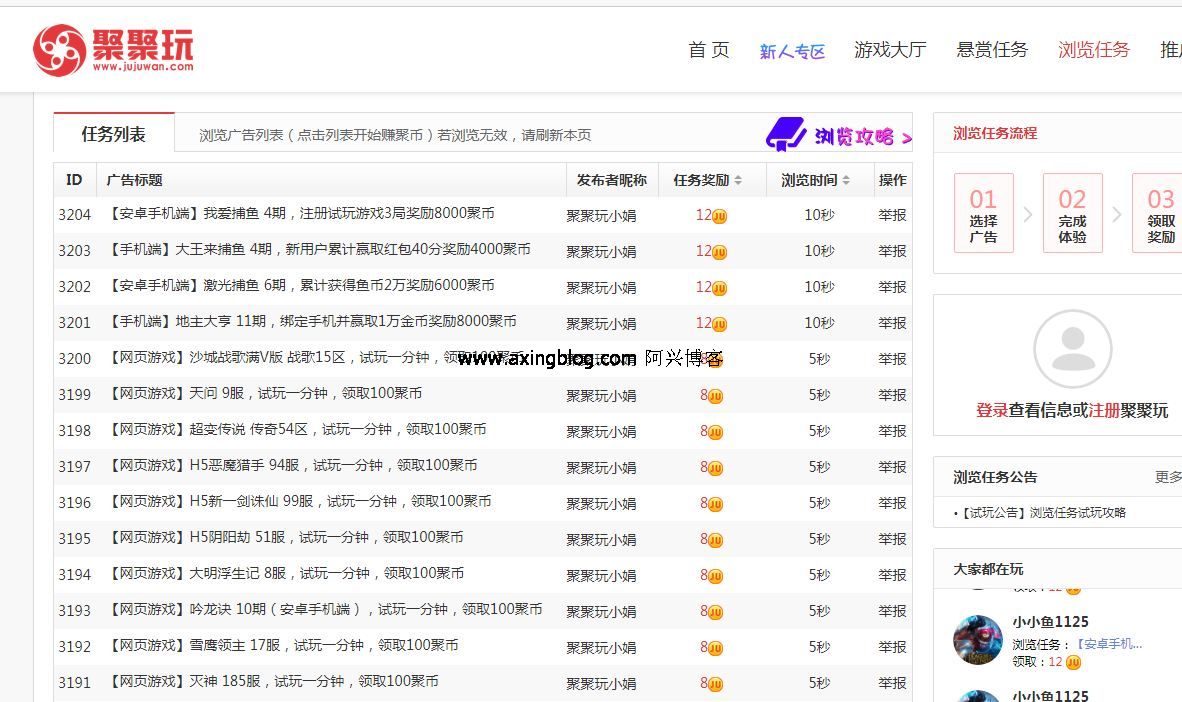Viewport: 1182px width, 702px height.
Task: Open 游戏大厅 from the top navigation
Action: tap(890, 50)
